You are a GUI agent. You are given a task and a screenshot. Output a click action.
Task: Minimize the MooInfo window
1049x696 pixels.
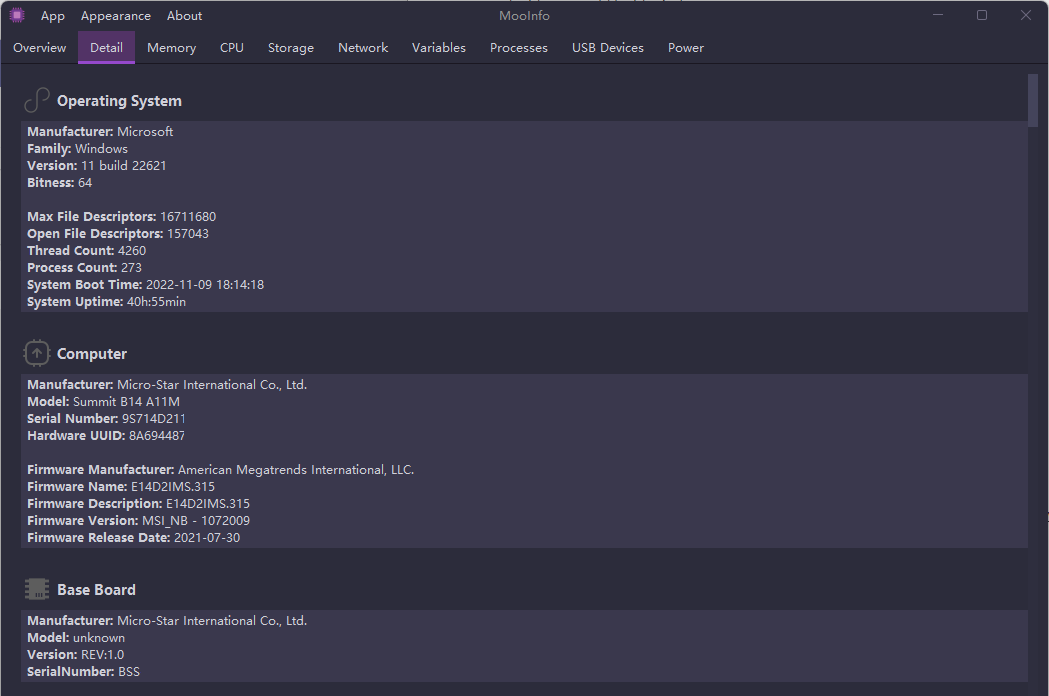click(938, 15)
